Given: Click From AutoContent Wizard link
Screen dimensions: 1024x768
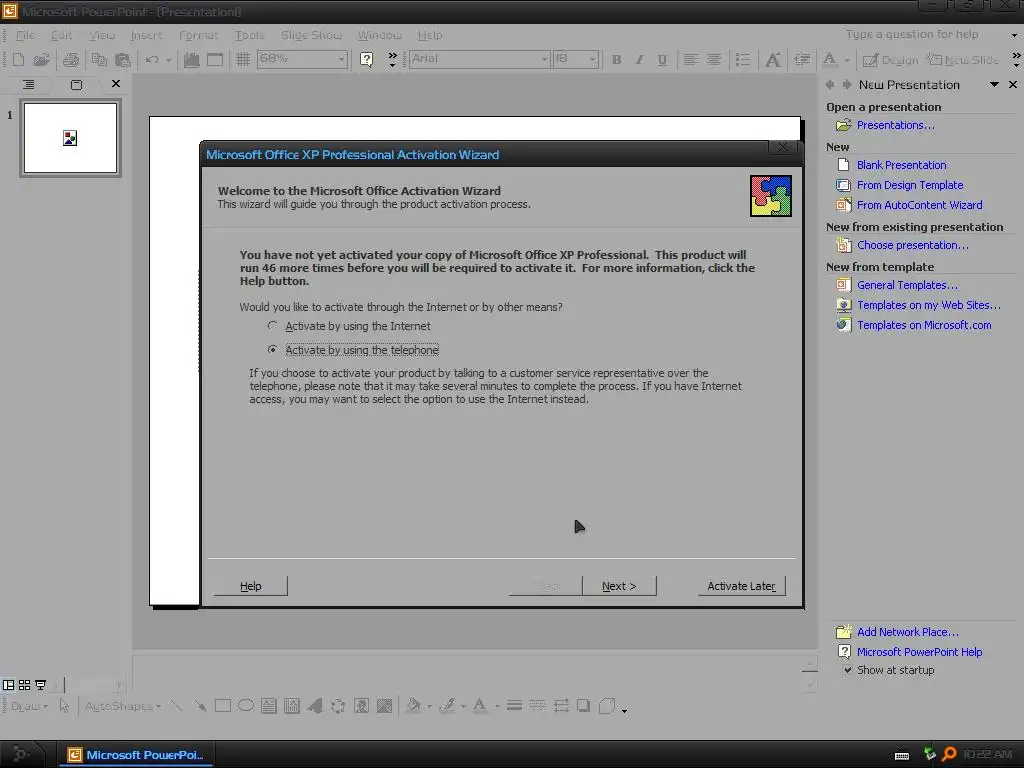Looking at the screenshot, I should point(920,205).
